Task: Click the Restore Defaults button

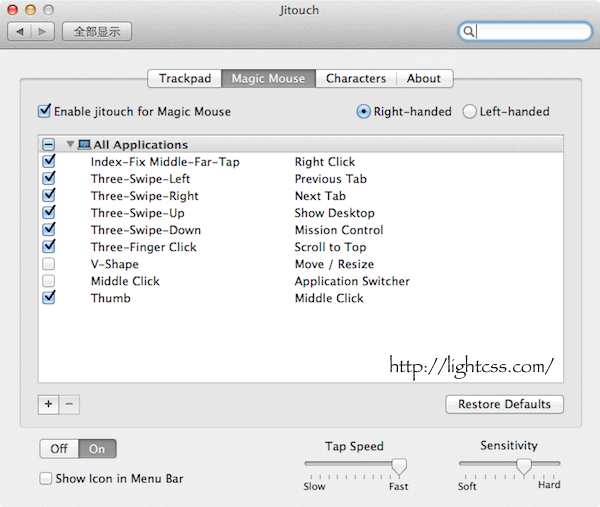Action: coord(504,404)
